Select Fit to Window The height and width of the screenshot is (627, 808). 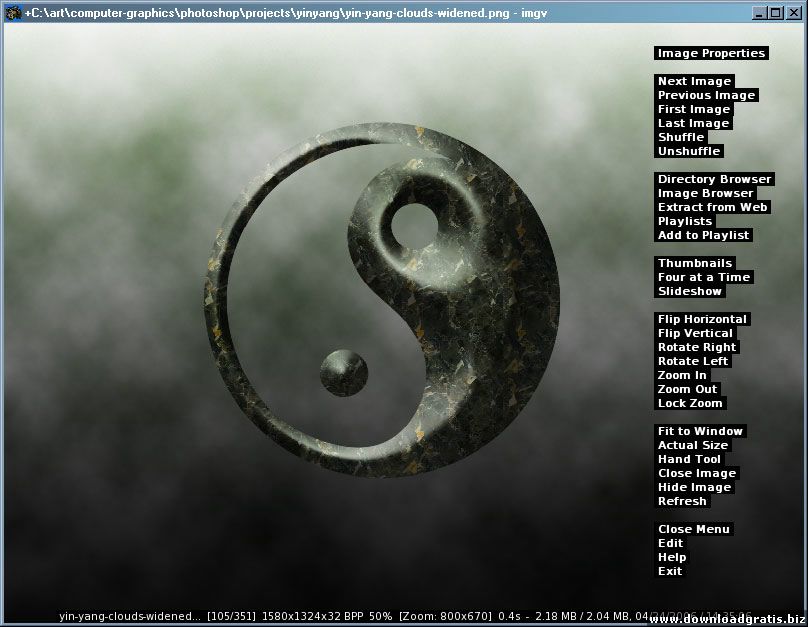[700, 431]
